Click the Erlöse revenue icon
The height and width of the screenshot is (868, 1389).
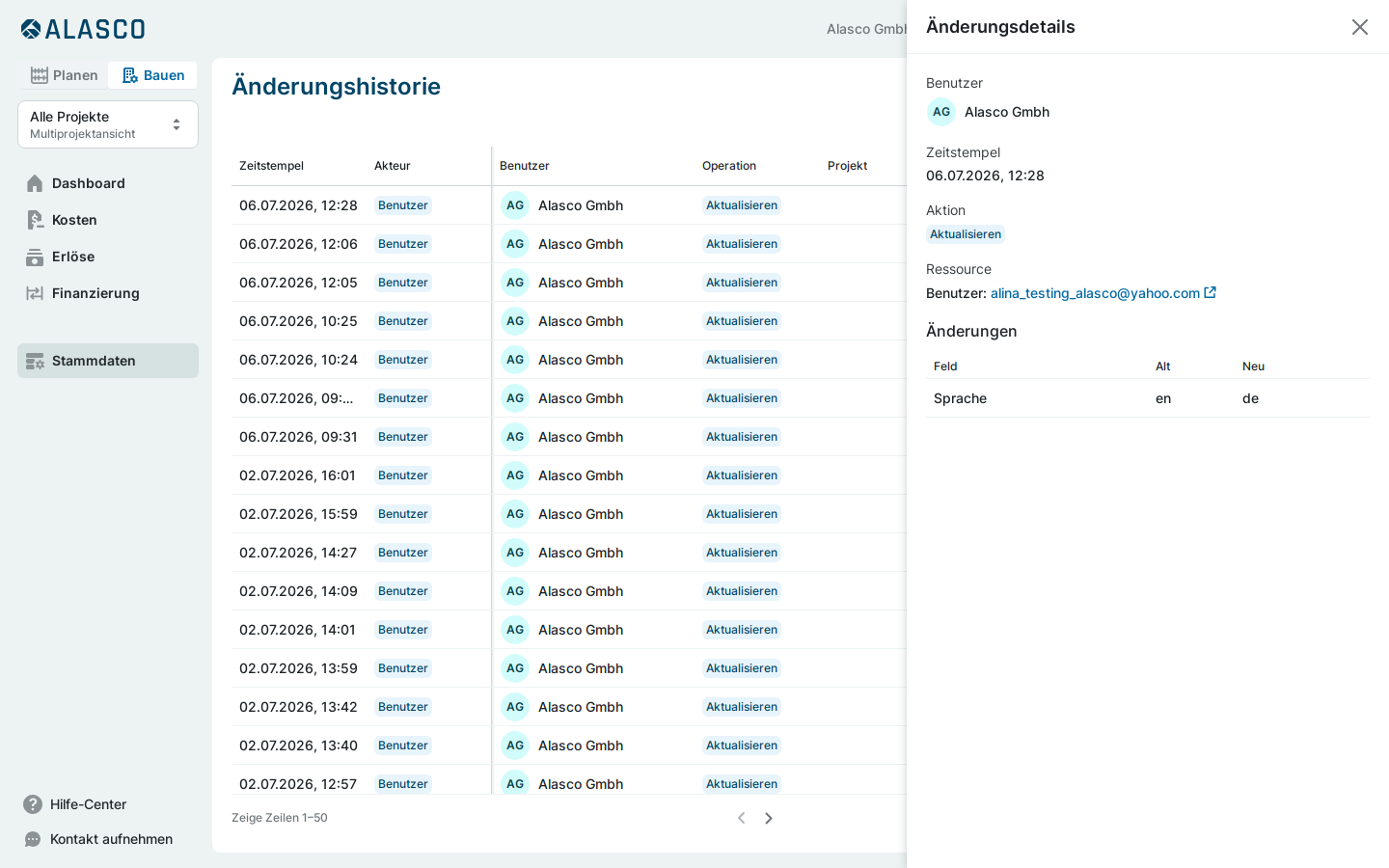click(35, 257)
